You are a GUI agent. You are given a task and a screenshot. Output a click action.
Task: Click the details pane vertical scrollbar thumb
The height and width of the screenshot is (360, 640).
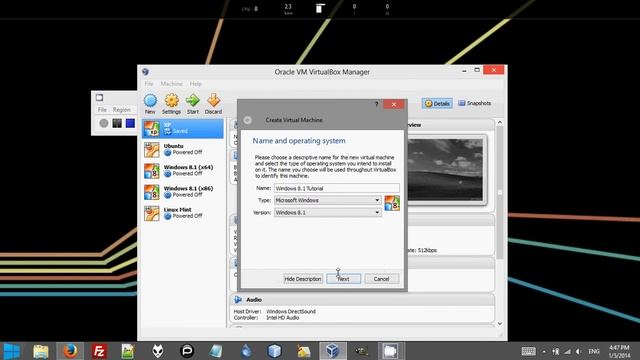(x=500, y=192)
